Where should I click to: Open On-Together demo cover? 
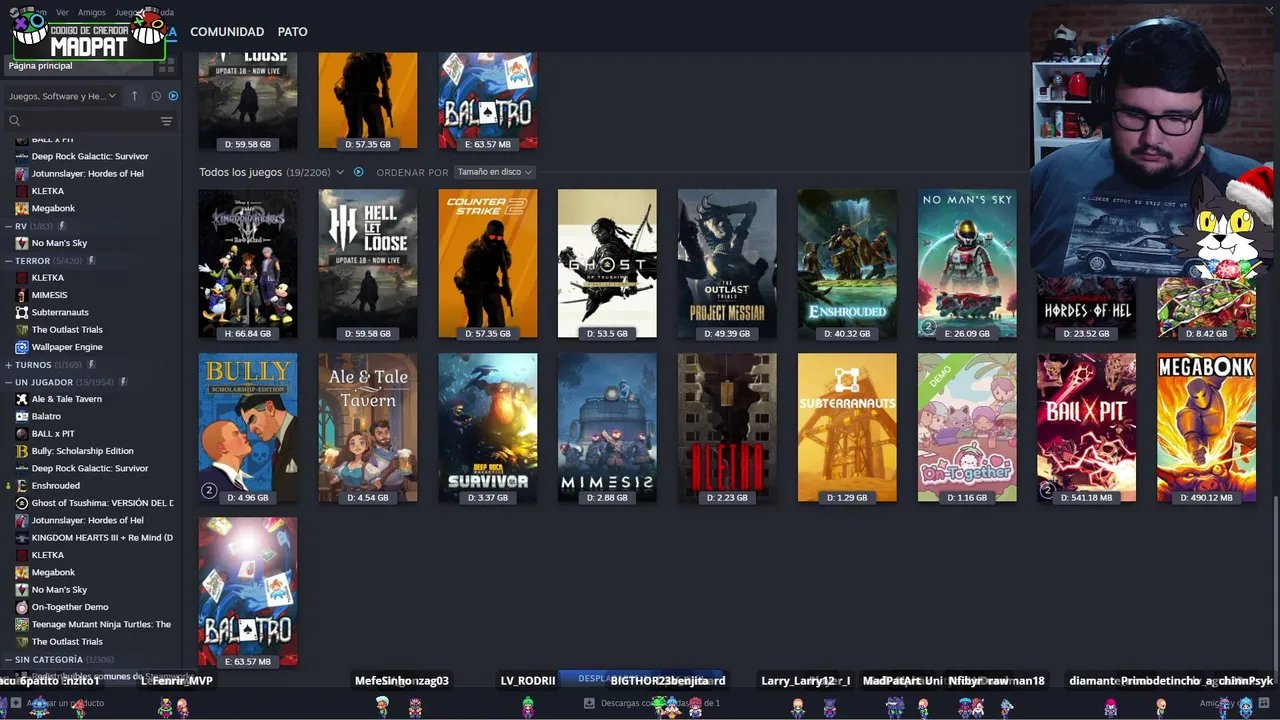[x=967, y=428]
